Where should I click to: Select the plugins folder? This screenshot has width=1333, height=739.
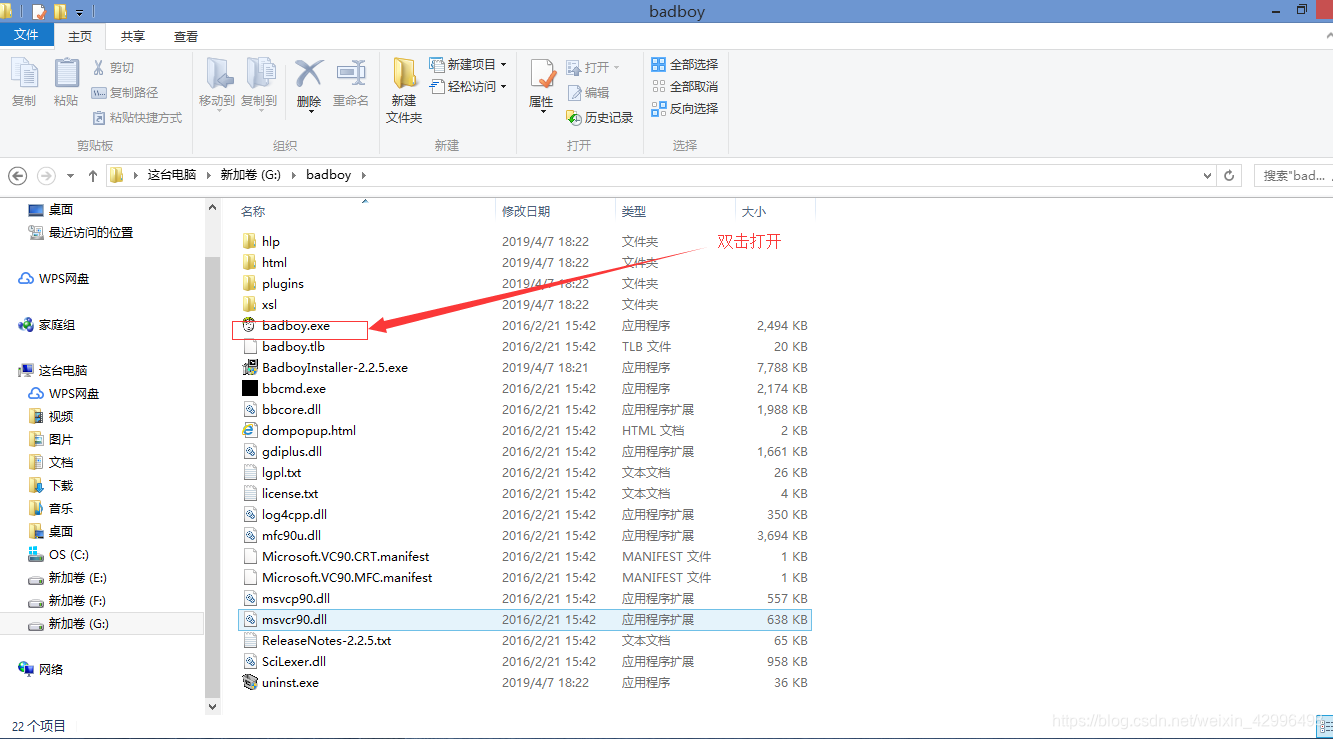click(x=273, y=283)
